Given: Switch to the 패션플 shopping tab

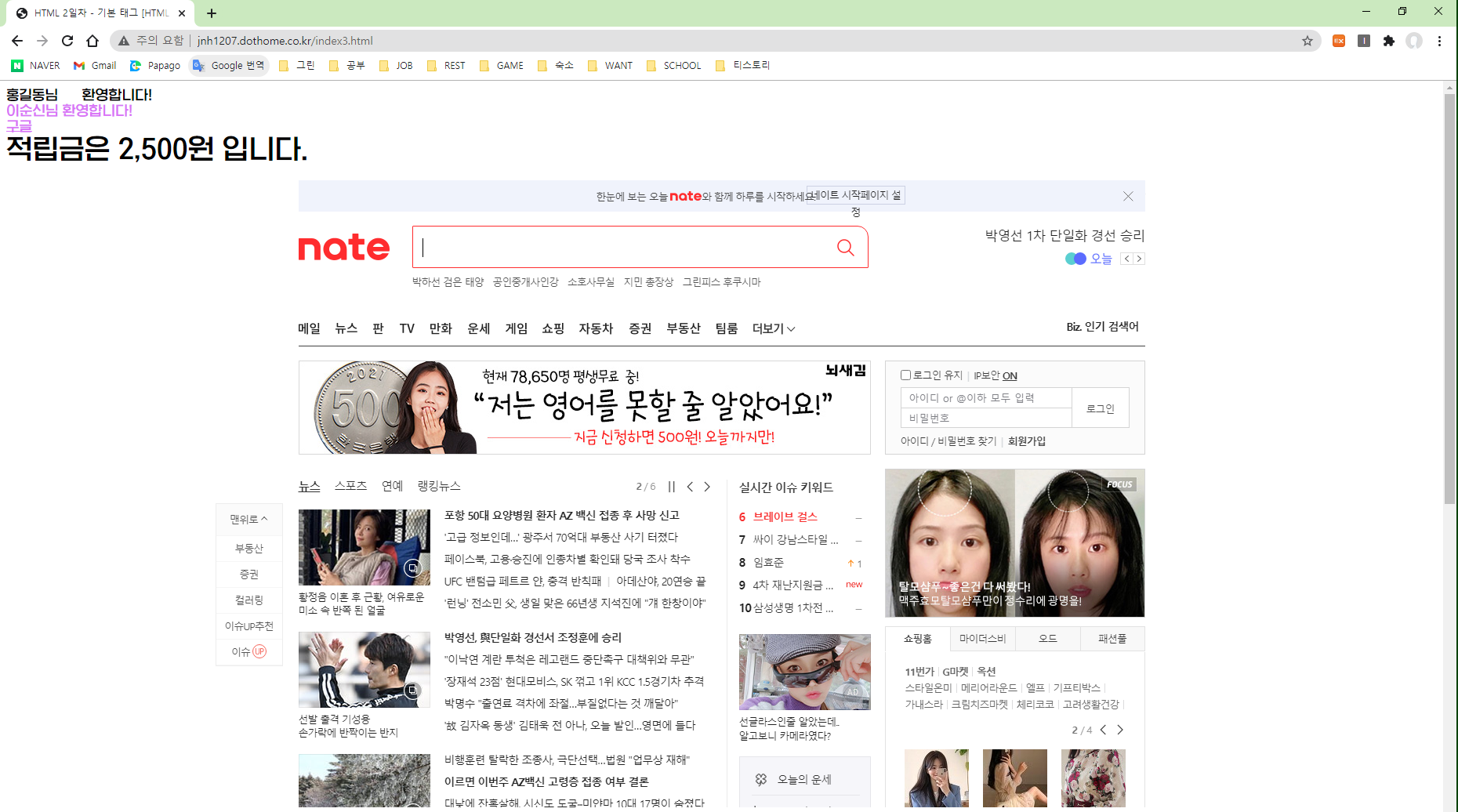Looking at the screenshot, I should click(1112, 639).
